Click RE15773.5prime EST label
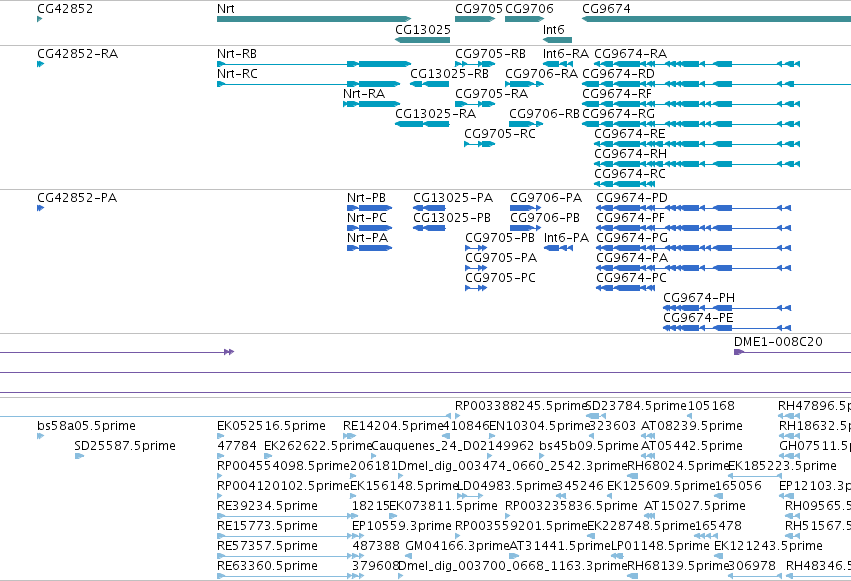 [x=267, y=526]
